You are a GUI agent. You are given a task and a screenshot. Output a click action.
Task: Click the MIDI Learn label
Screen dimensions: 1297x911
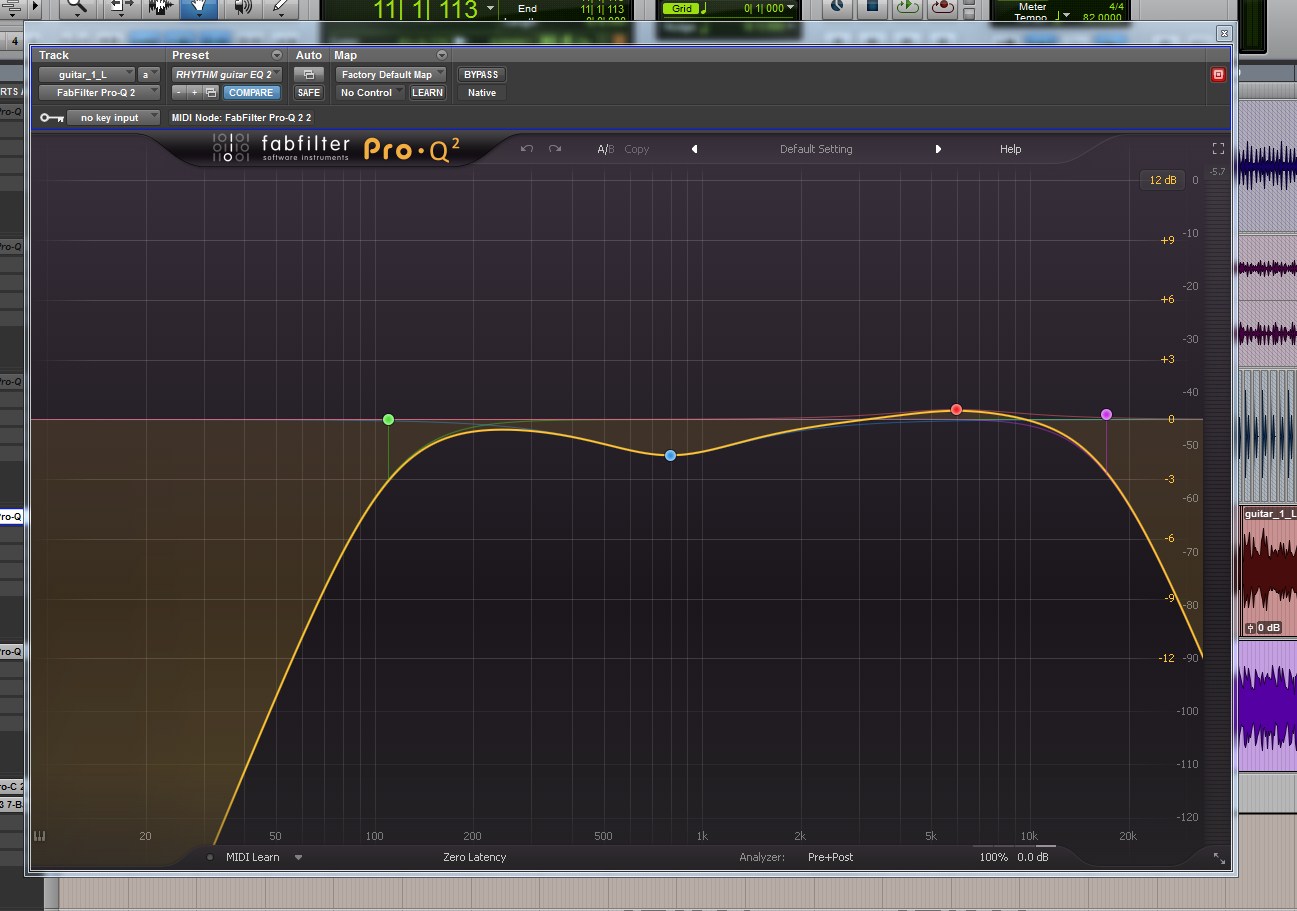click(253, 857)
